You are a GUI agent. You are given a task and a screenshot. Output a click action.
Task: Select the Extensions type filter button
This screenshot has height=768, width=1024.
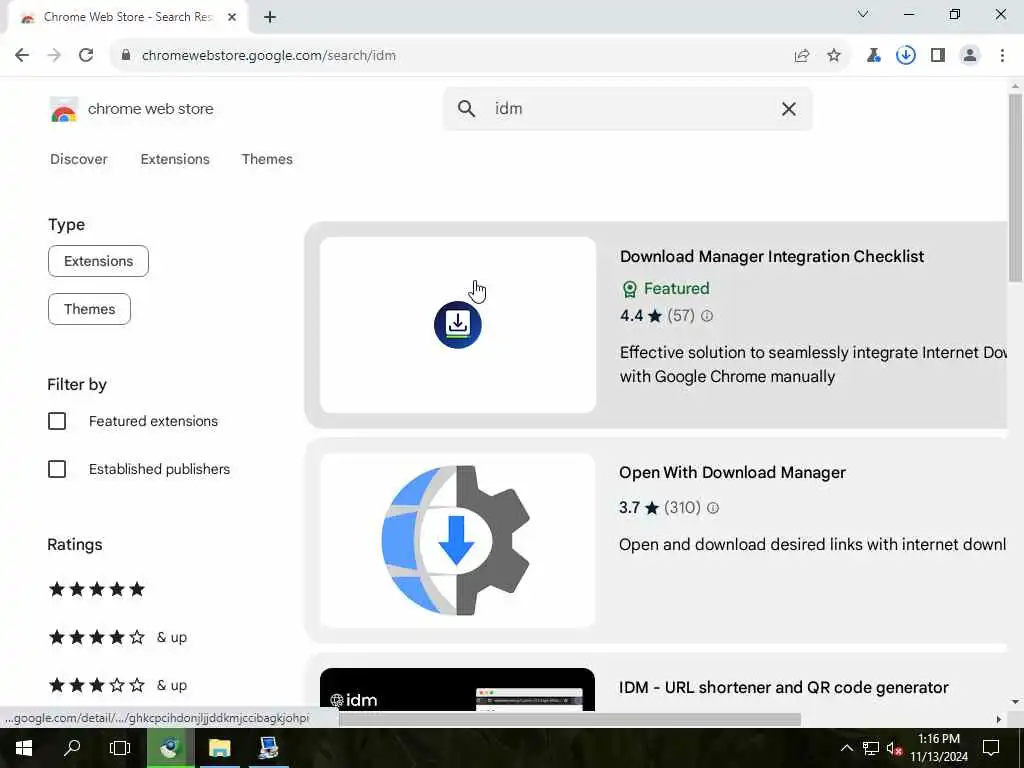coord(99,261)
